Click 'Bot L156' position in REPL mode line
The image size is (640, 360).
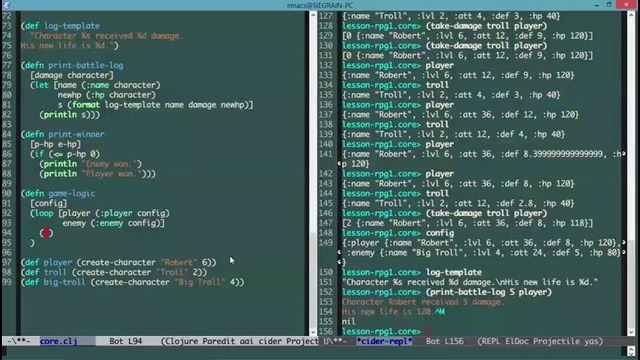[x=444, y=341]
